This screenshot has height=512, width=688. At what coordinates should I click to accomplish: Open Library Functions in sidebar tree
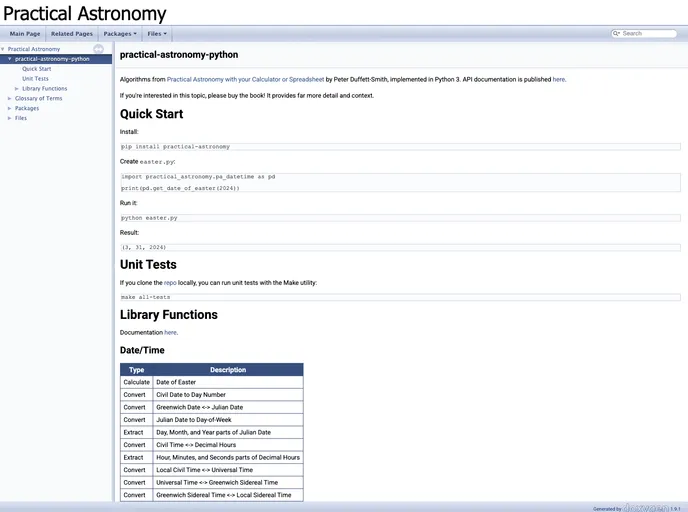point(45,89)
